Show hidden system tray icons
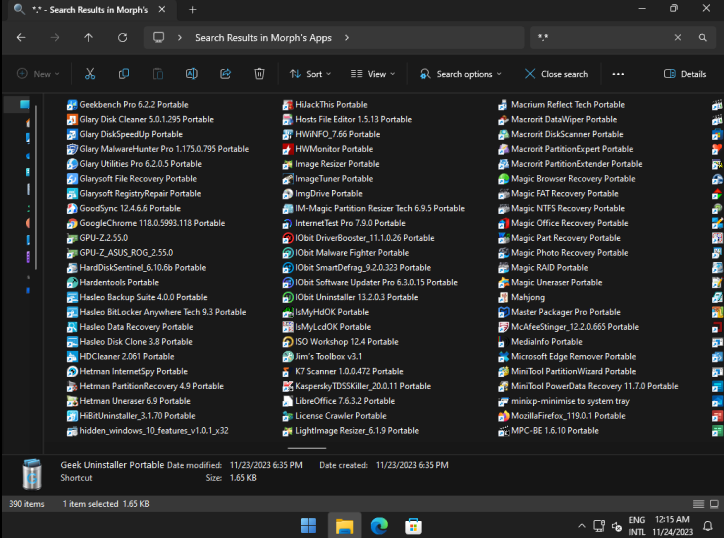This screenshot has height=538, width=724. point(582,526)
